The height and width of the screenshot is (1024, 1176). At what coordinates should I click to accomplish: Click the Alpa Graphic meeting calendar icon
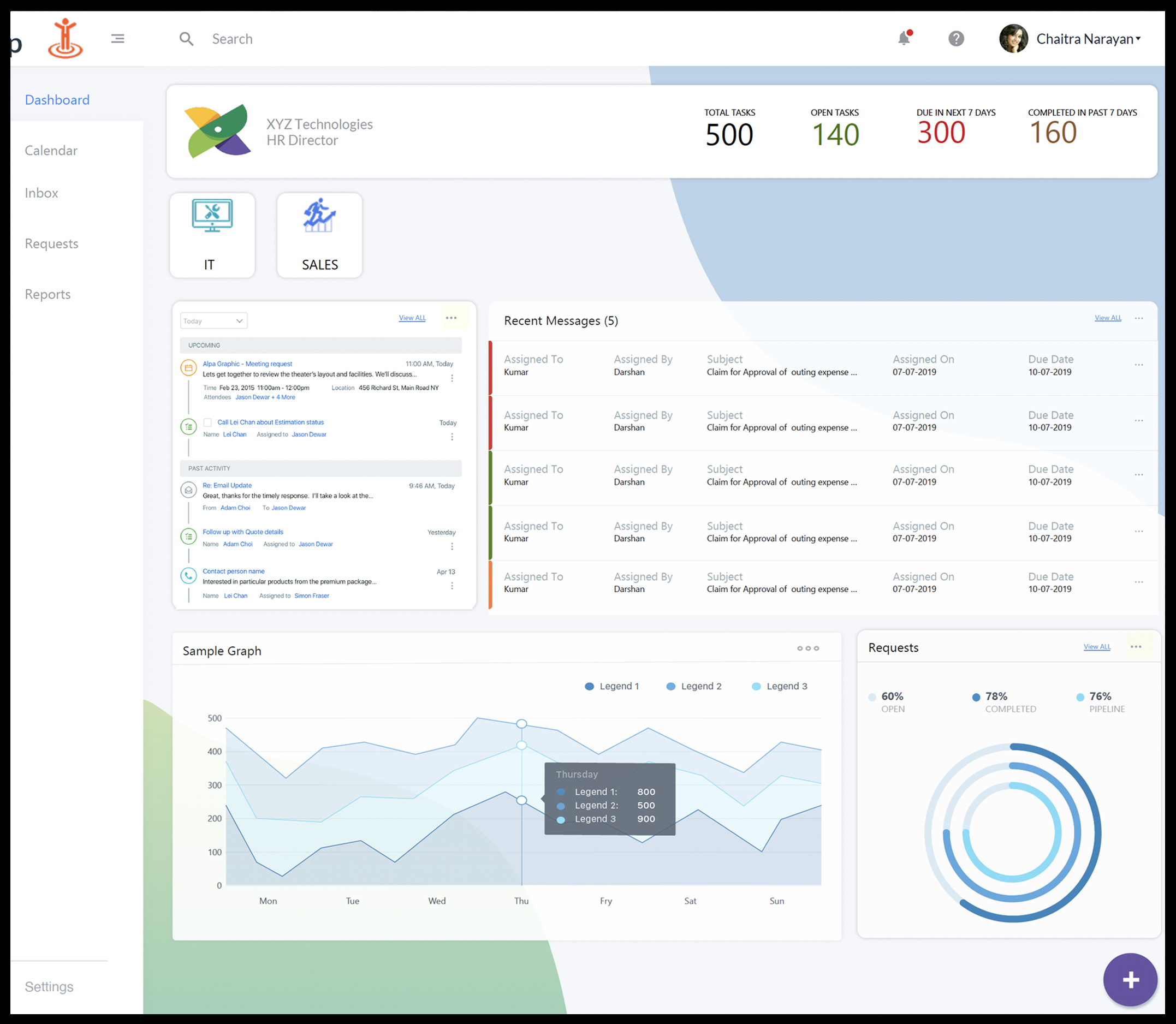tap(188, 367)
